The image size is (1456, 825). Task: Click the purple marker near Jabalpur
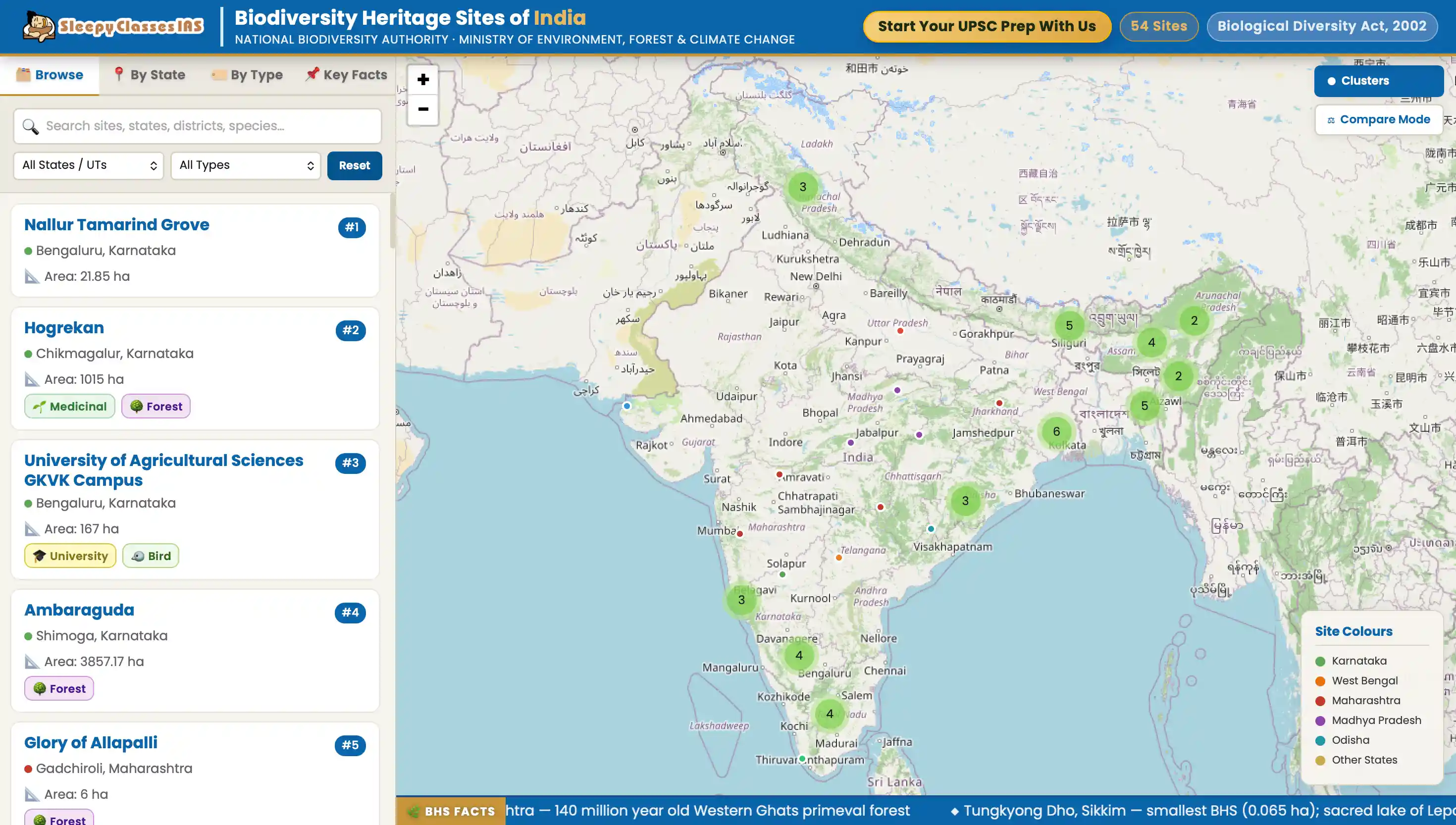pyautogui.click(x=850, y=443)
